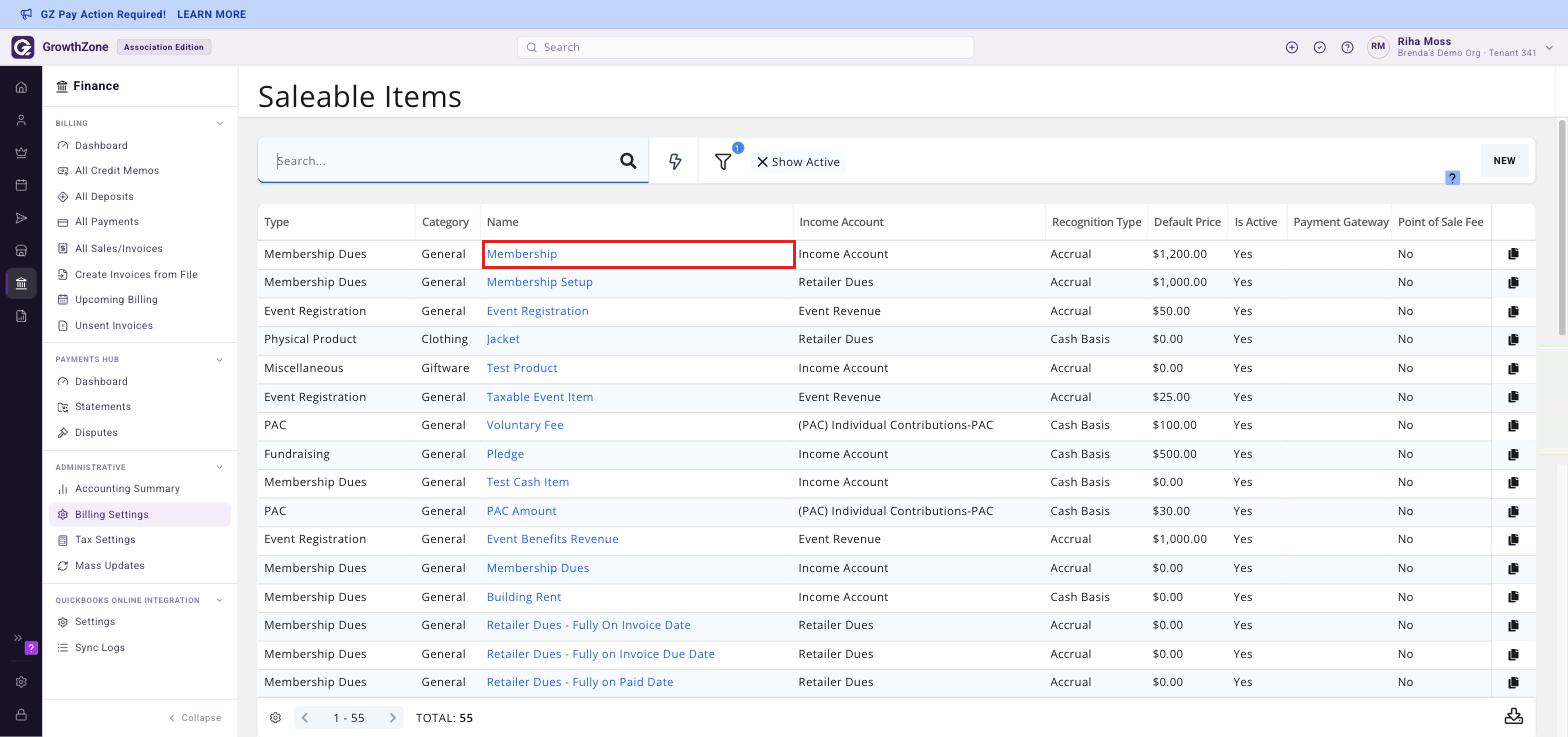
Task: Open Upcoming Billing
Action: (116, 300)
